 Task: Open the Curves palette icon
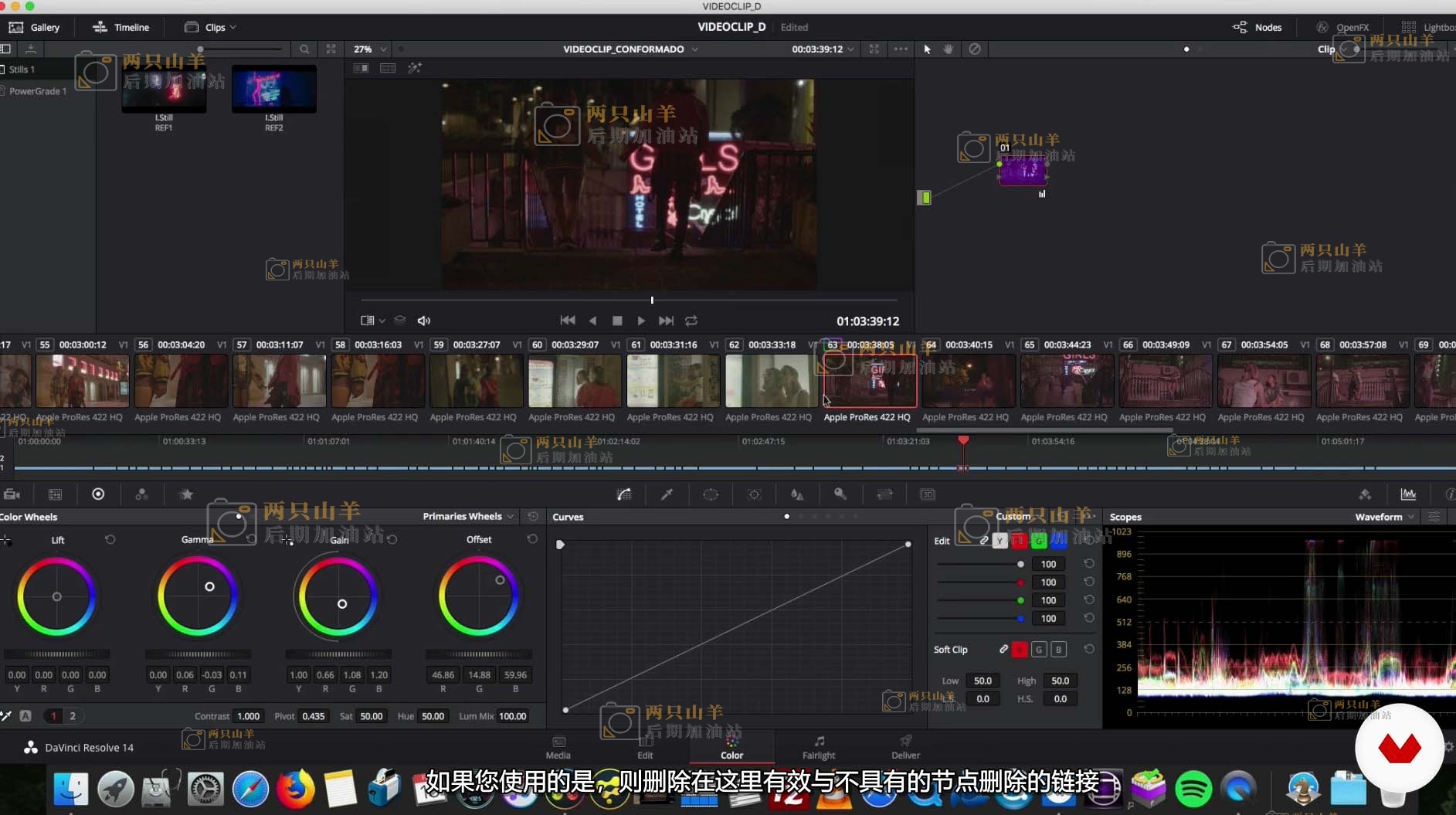[624, 494]
